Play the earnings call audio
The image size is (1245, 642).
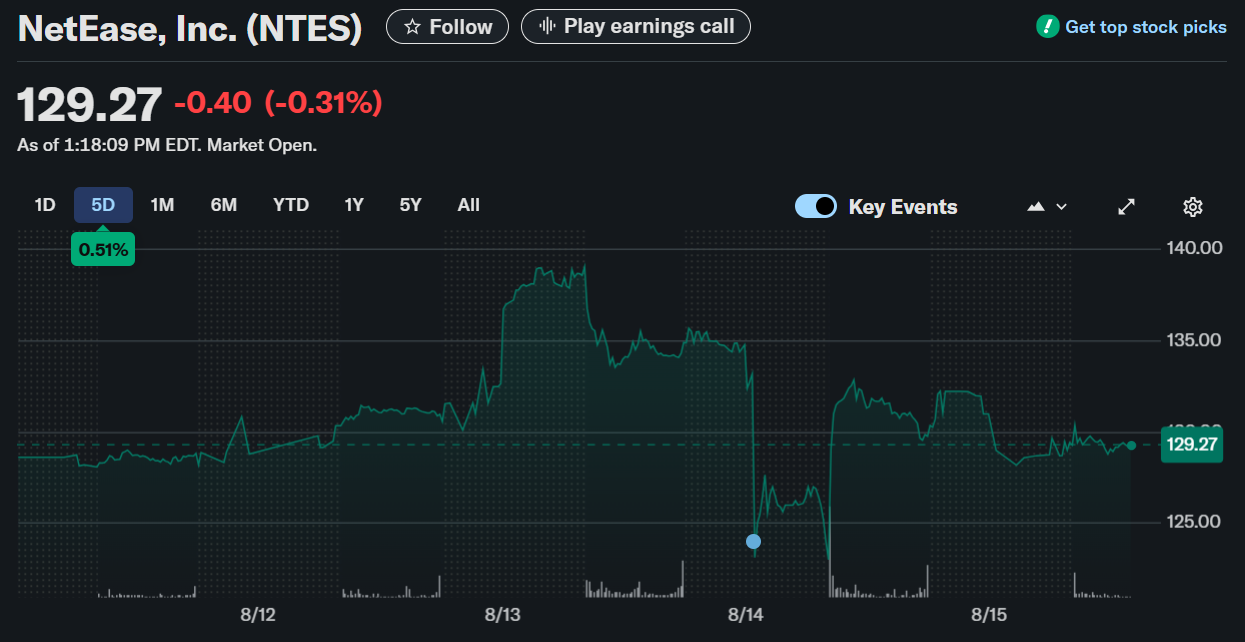coord(636,27)
